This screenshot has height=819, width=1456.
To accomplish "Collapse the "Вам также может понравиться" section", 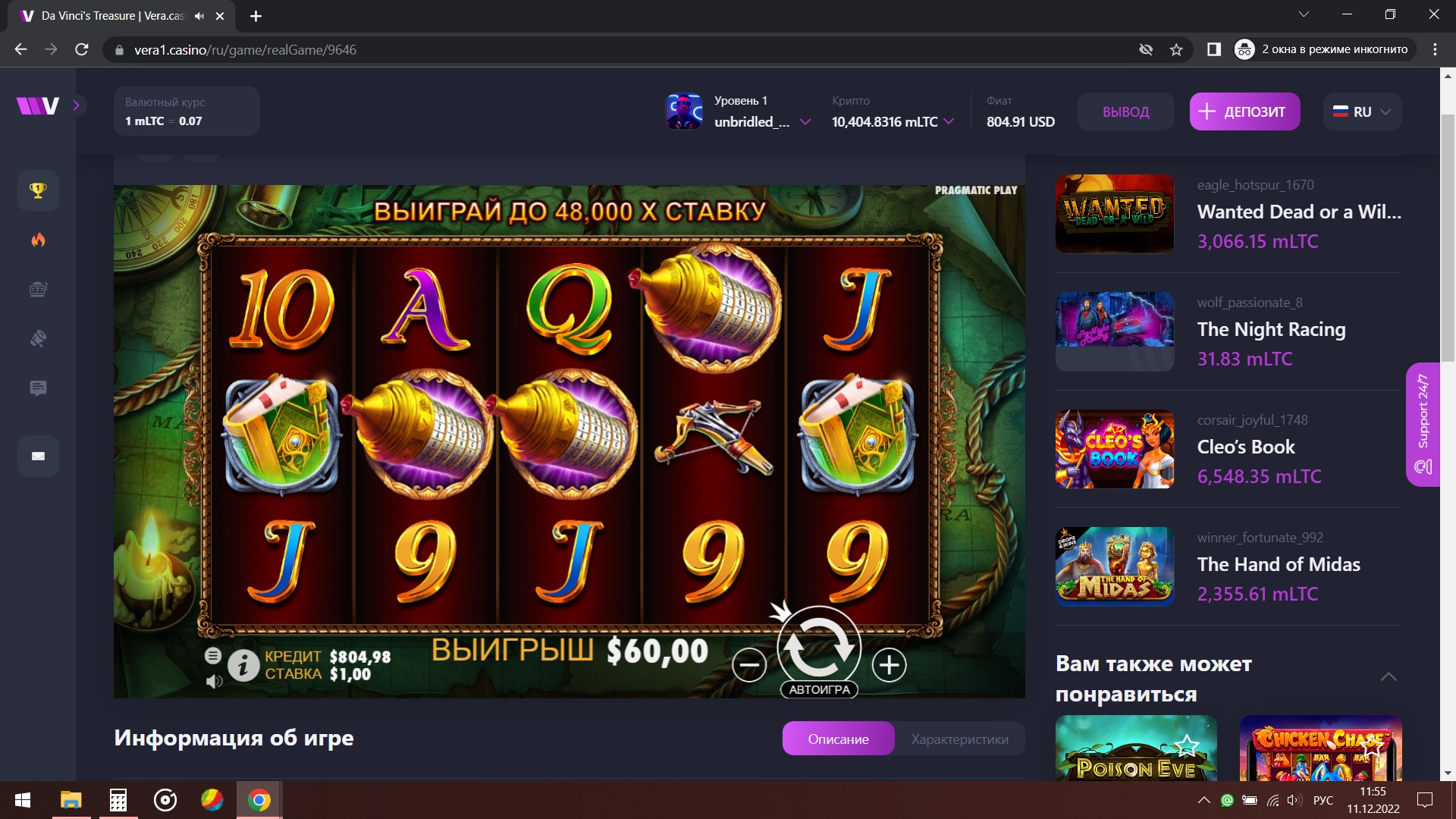I will point(1389,676).
